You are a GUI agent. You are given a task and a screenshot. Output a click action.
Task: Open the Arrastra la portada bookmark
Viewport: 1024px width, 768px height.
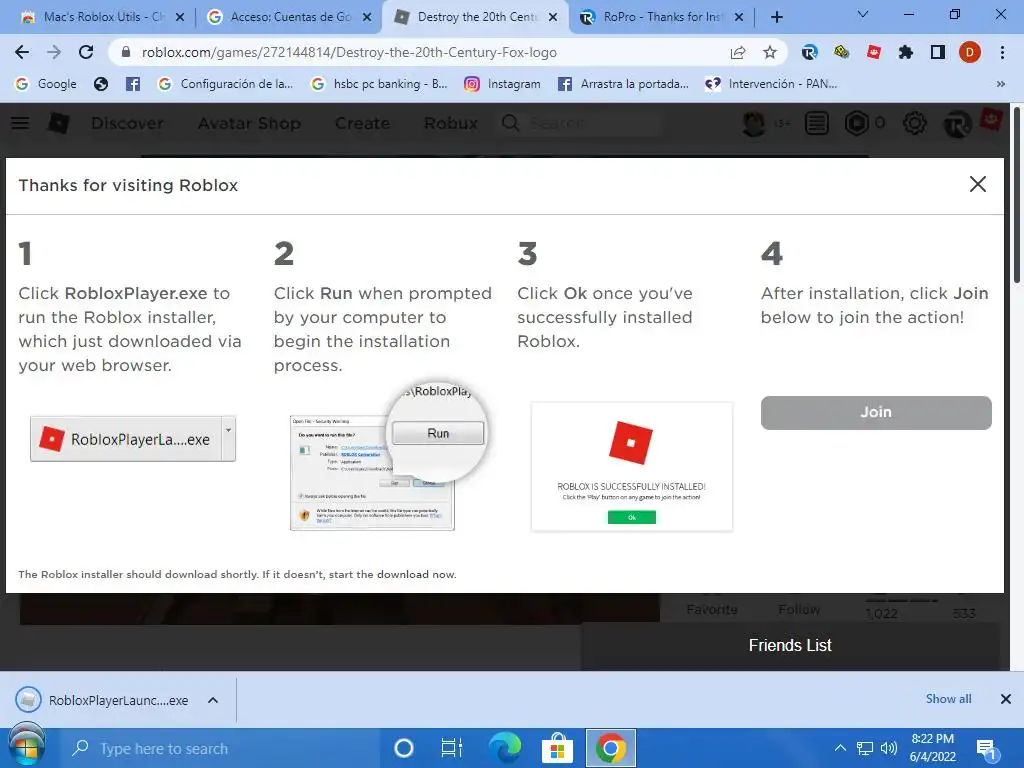pos(624,84)
